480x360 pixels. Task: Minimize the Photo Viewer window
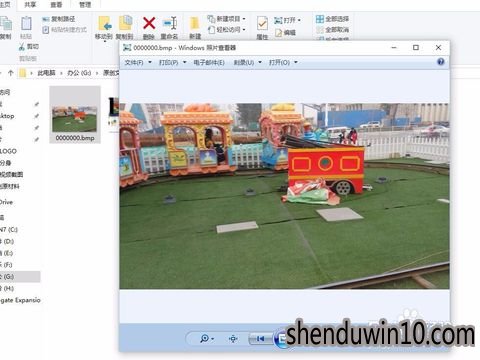point(394,48)
